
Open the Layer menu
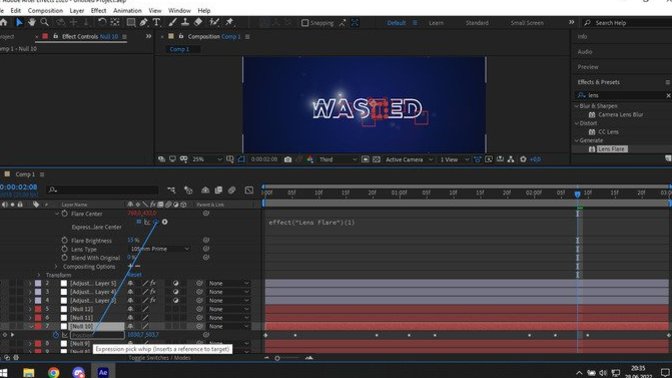point(77,10)
